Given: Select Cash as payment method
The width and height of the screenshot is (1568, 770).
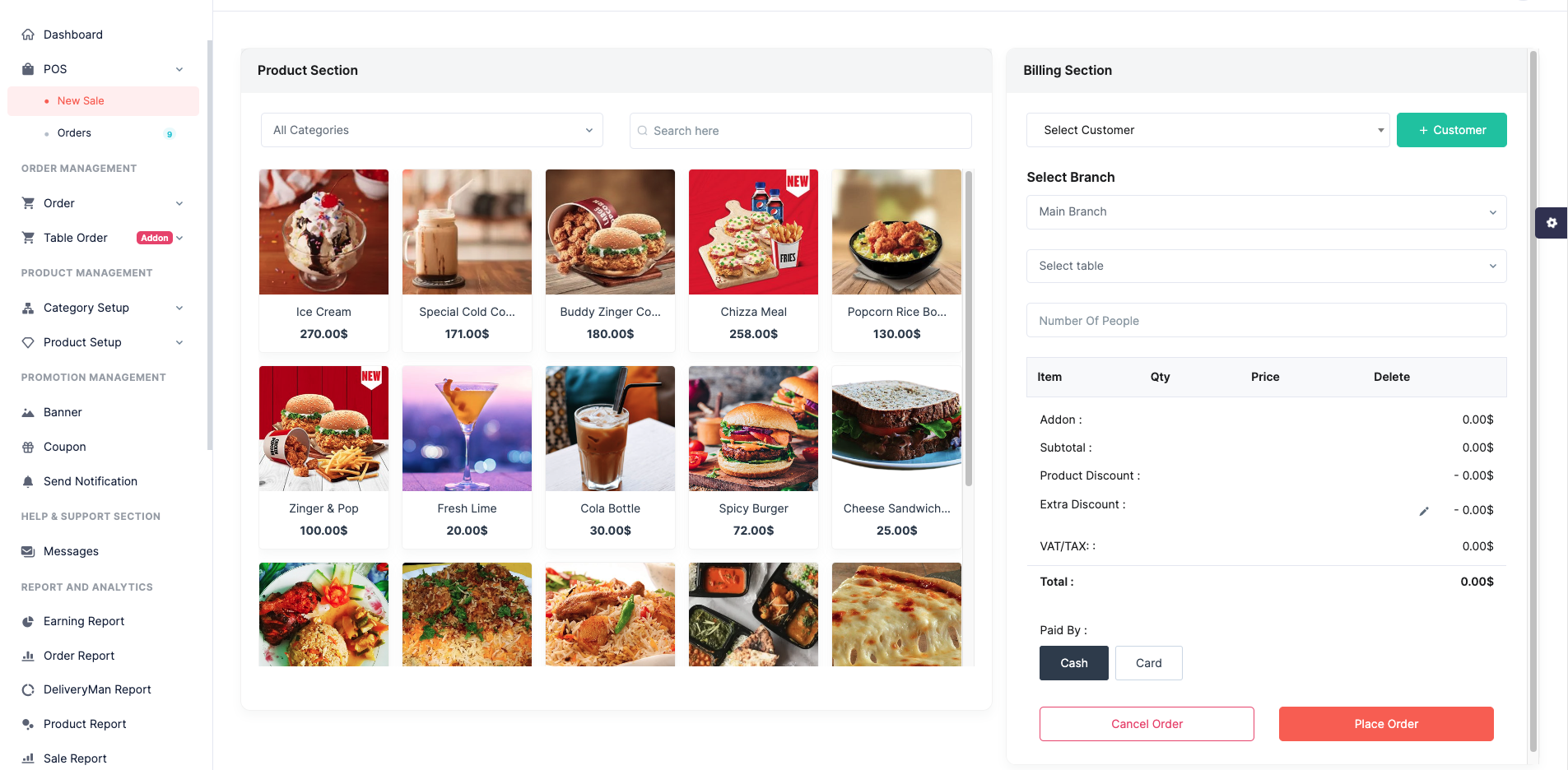Looking at the screenshot, I should click(x=1073, y=663).
